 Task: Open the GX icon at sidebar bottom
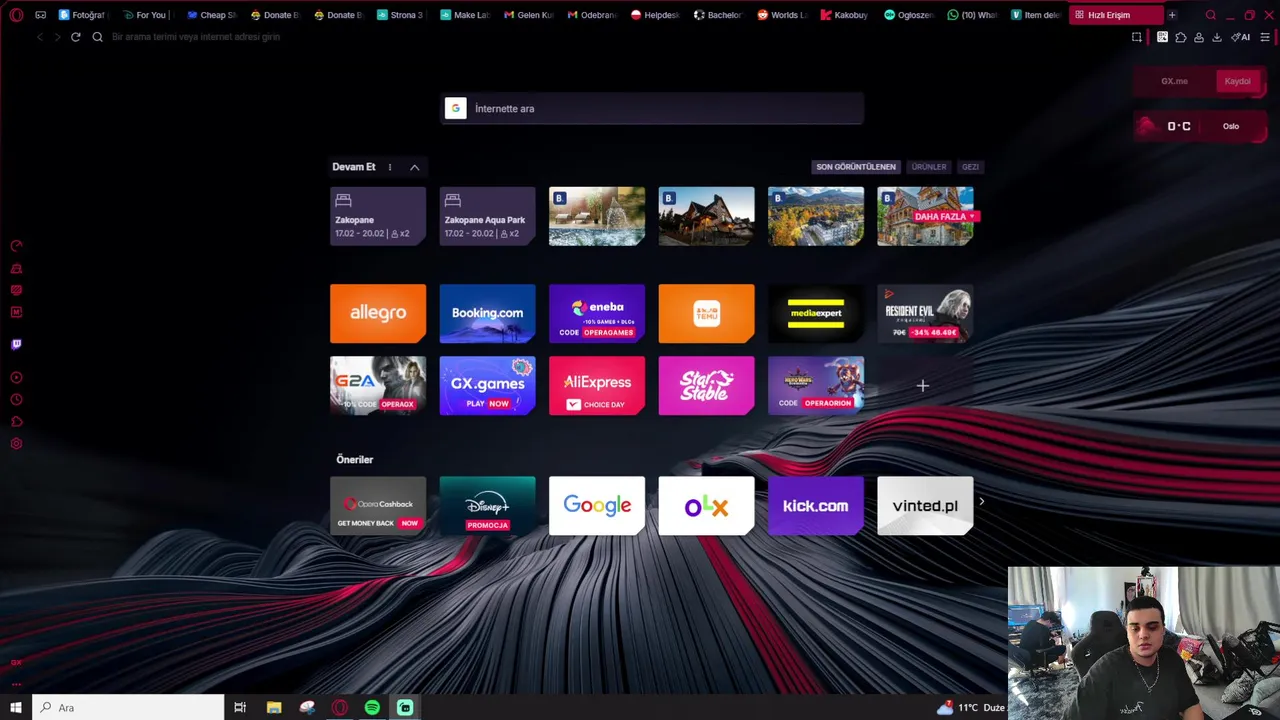click(16, 663)
